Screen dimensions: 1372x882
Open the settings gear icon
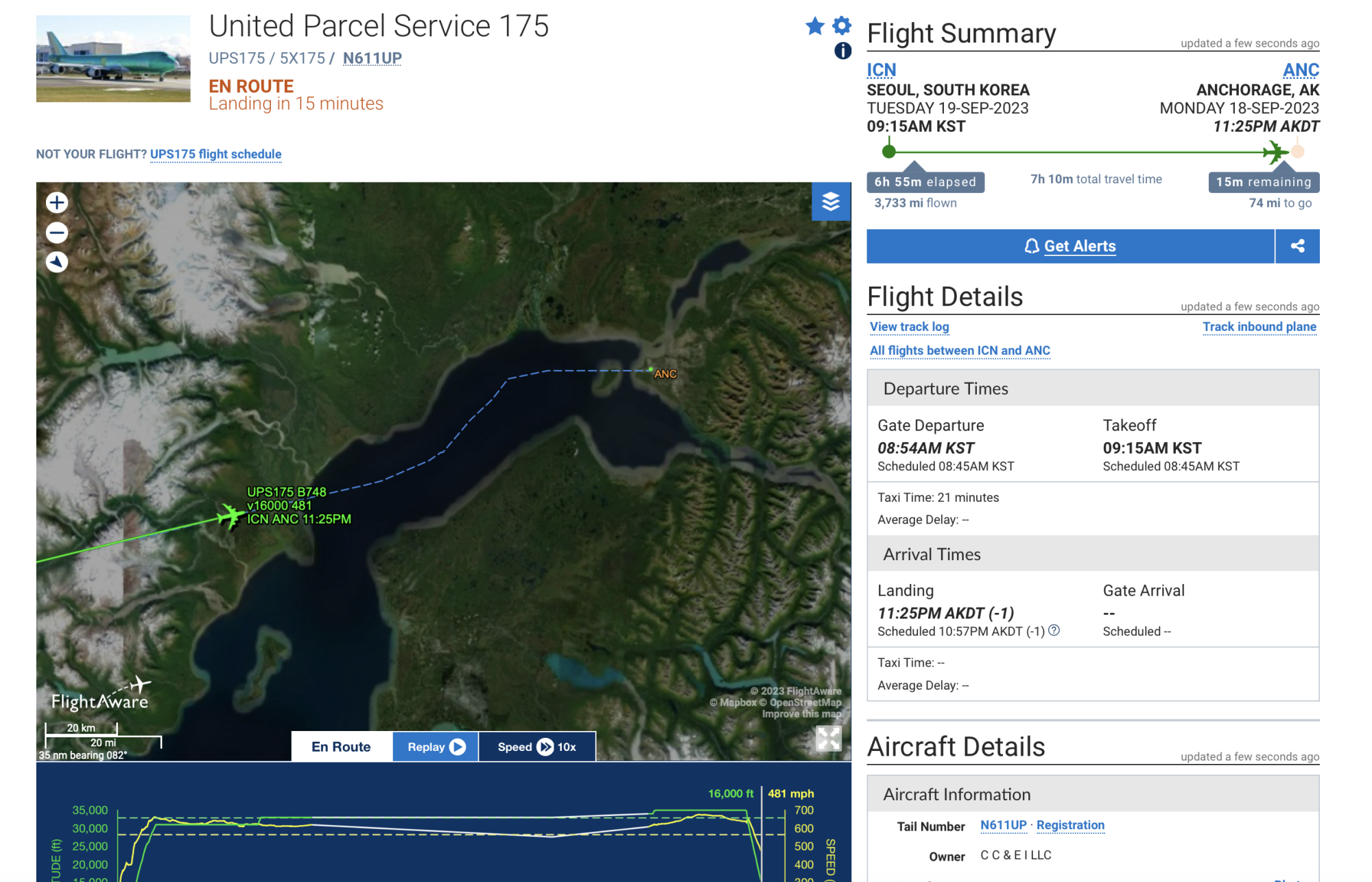tap(842, 26)
